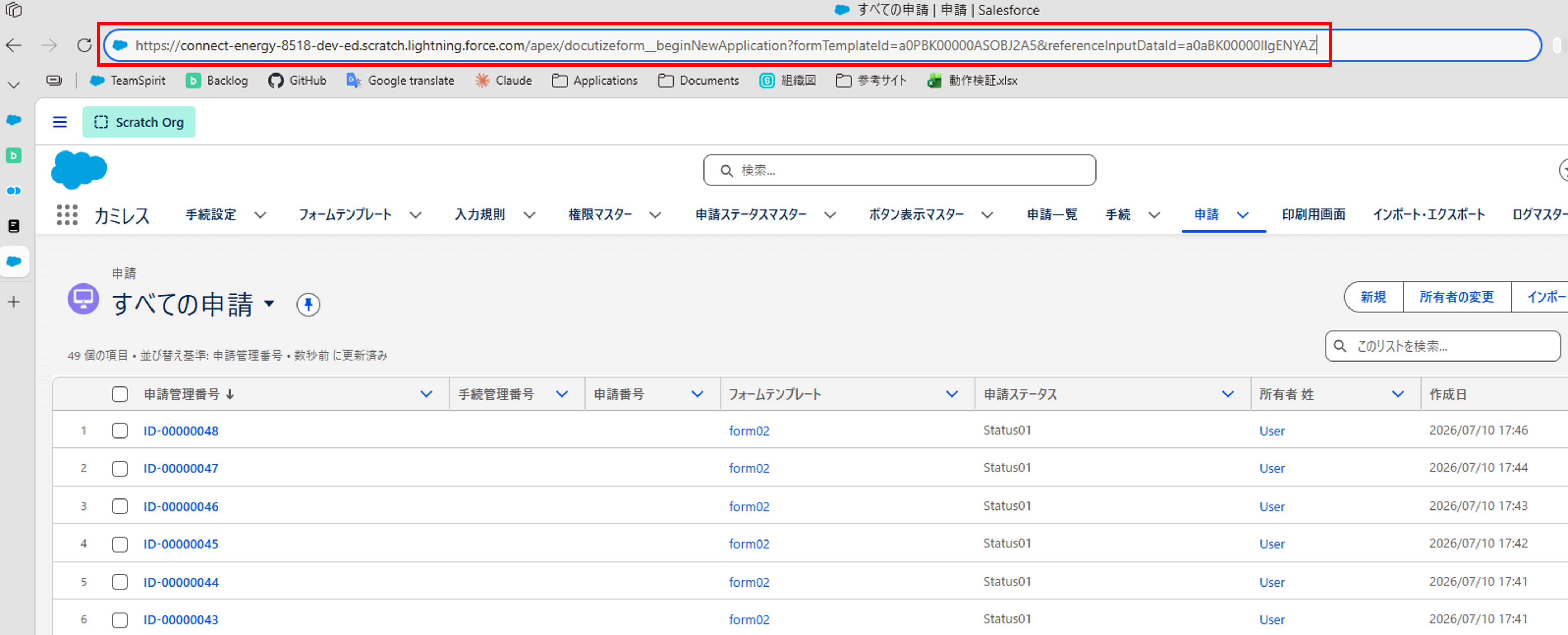Check the row for ID-00000048
This screenshot has width=1568, height=635.
tap(120, 430)
